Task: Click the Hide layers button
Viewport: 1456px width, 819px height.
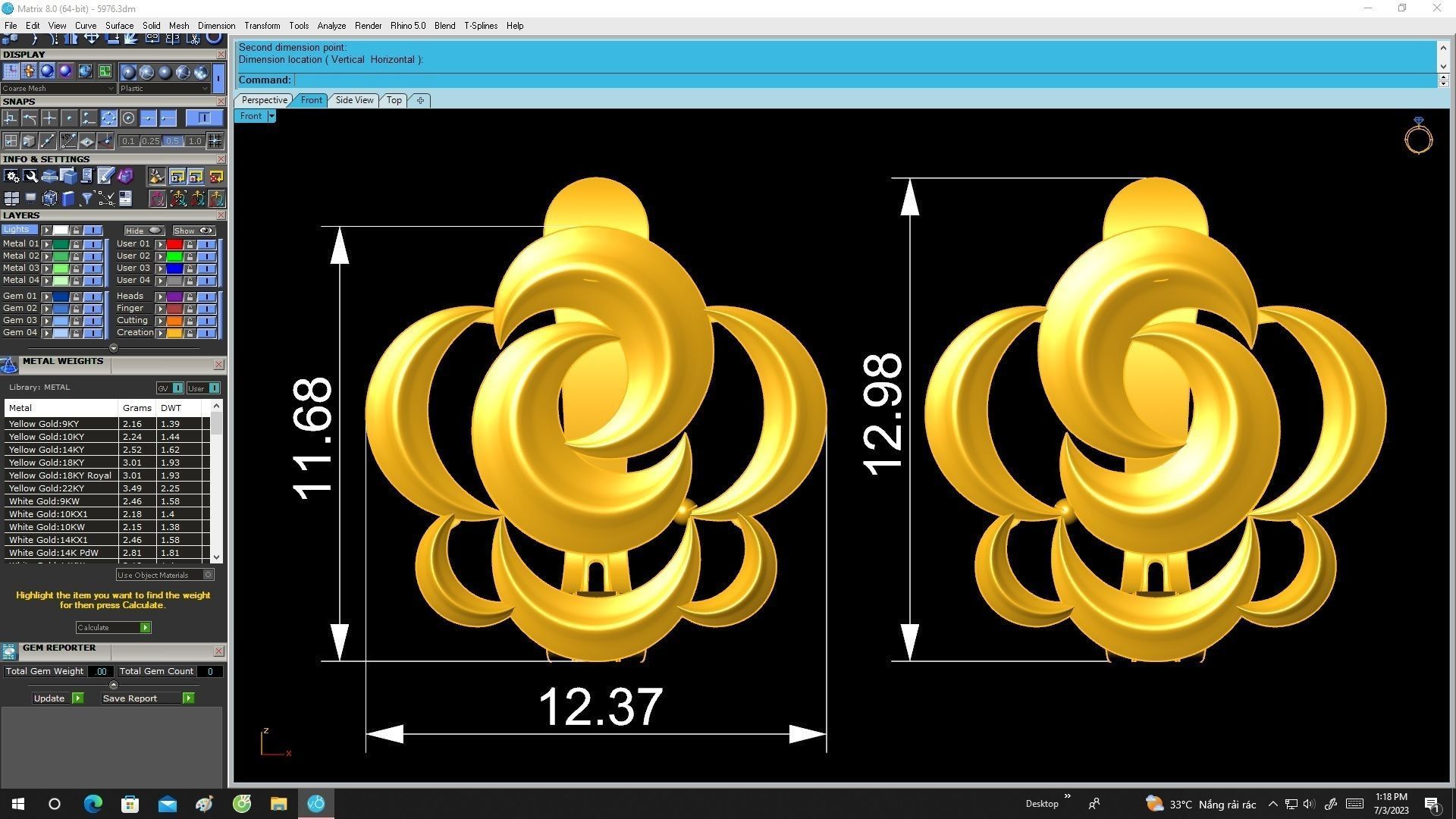Action: point(144,231)
